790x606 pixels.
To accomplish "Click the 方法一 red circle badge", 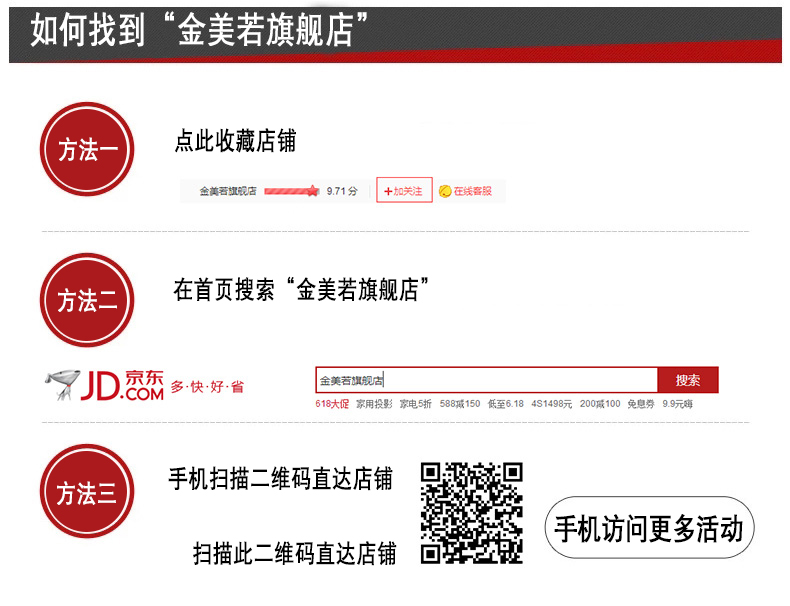I will pyautogui.click(x=87, y=149).
